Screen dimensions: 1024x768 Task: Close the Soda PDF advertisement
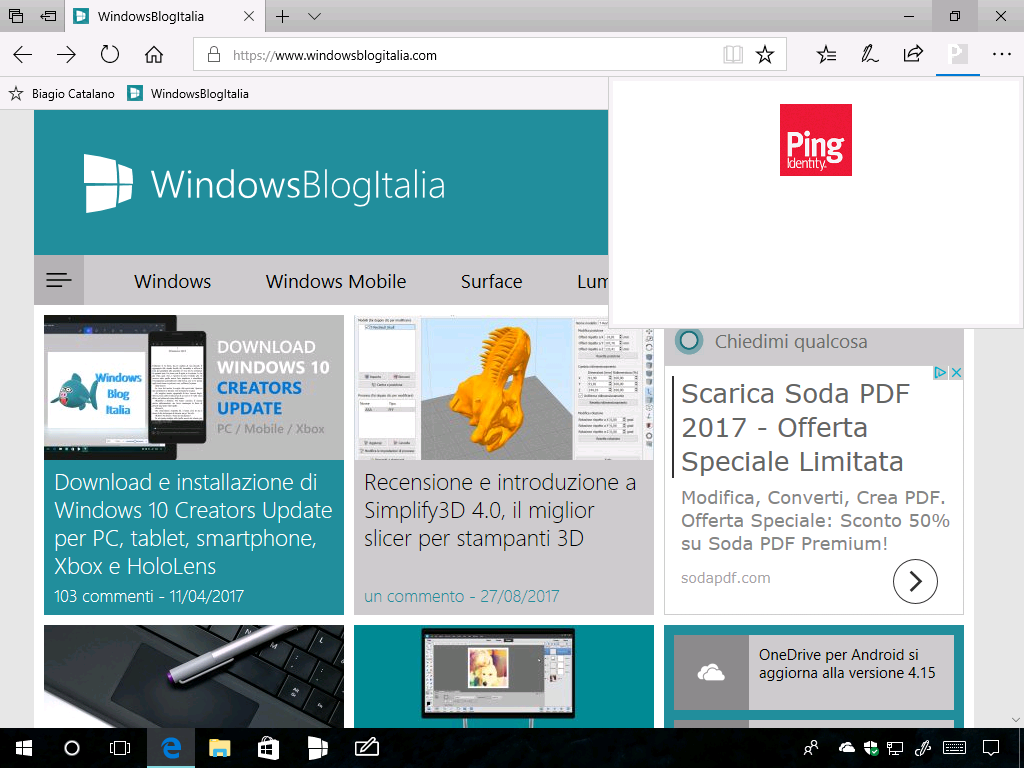pyautogui.click(x=956, y=373)
